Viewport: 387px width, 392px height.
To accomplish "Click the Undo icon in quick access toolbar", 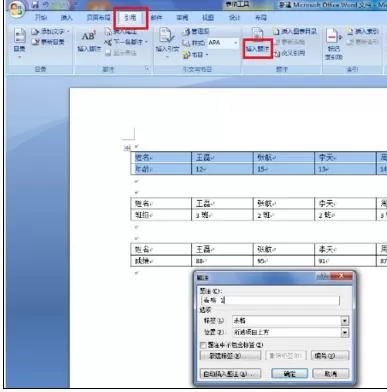I will (x=46, y=4).
